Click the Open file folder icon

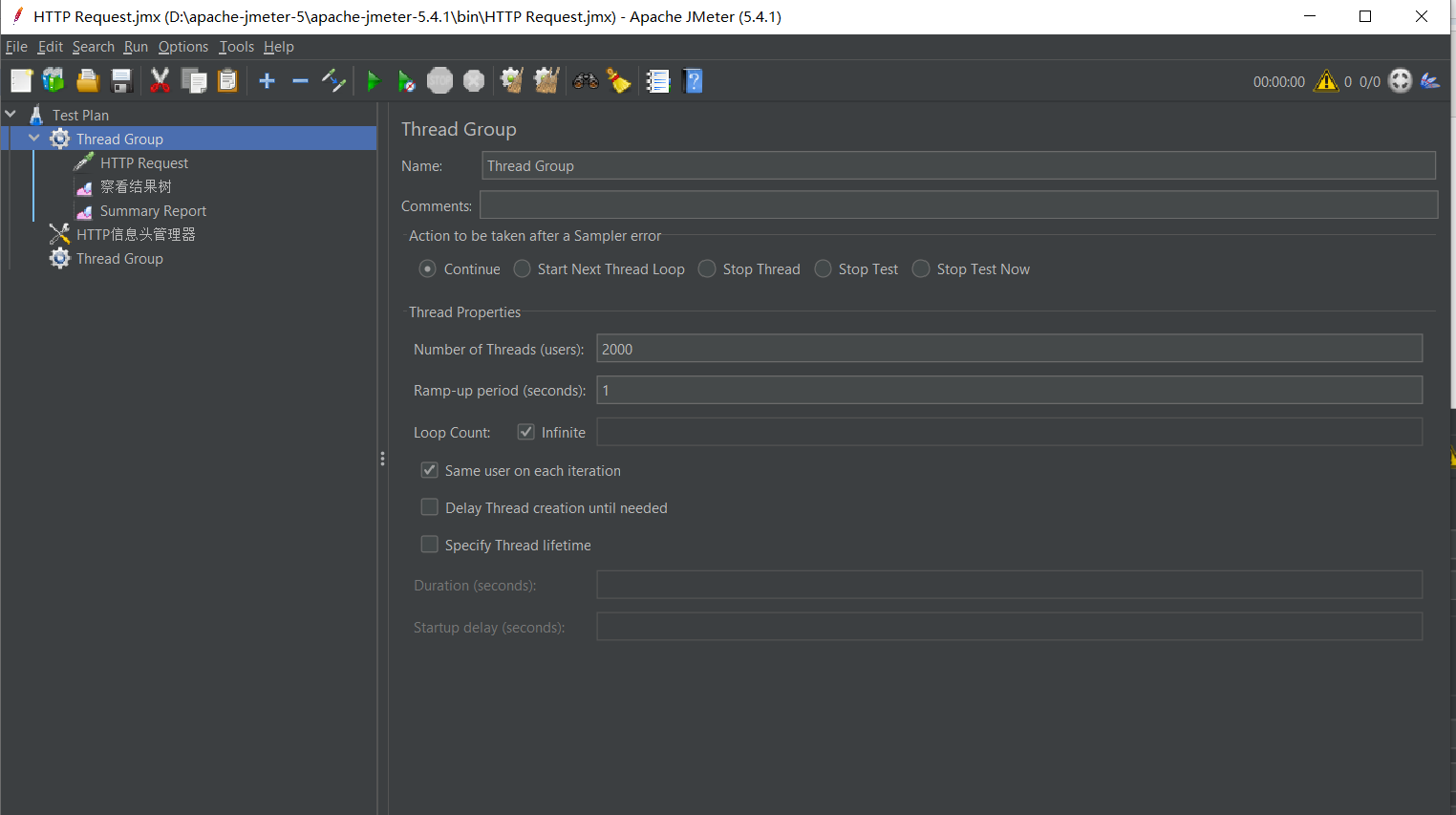[x=88, y=81]
